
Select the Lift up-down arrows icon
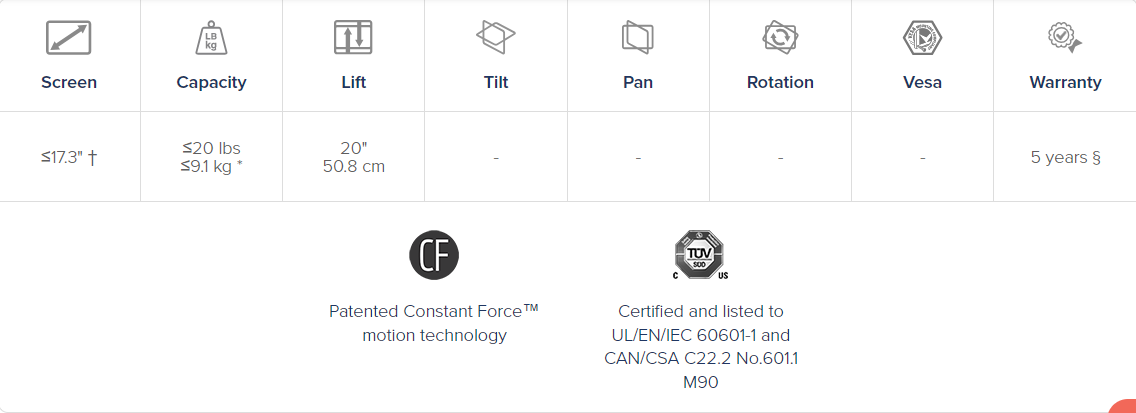pos(353,37)
